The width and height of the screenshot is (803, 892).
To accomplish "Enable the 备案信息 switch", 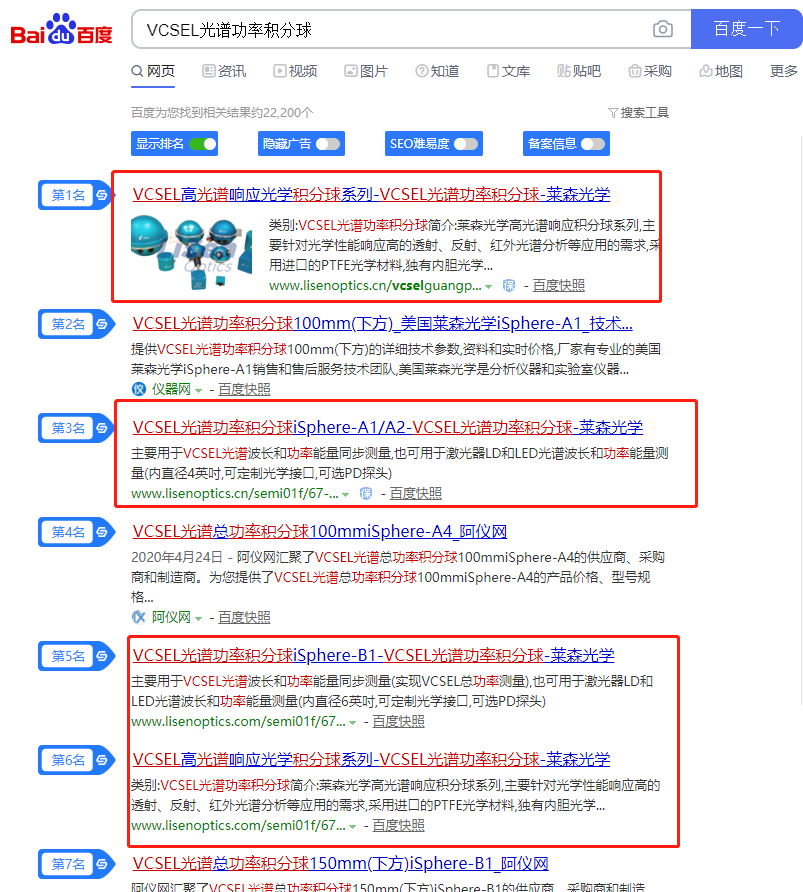I will (x=593, y=144).
